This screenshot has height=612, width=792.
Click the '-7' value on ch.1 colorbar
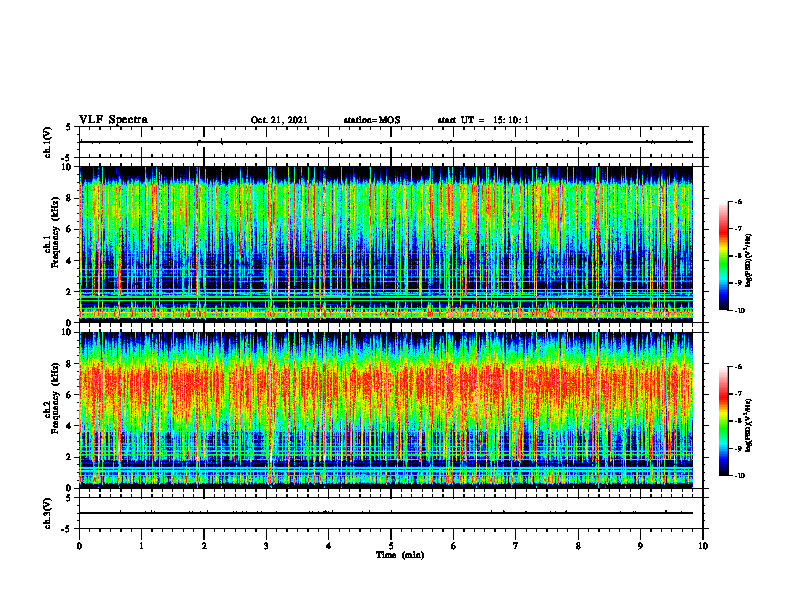pos(738,229)
